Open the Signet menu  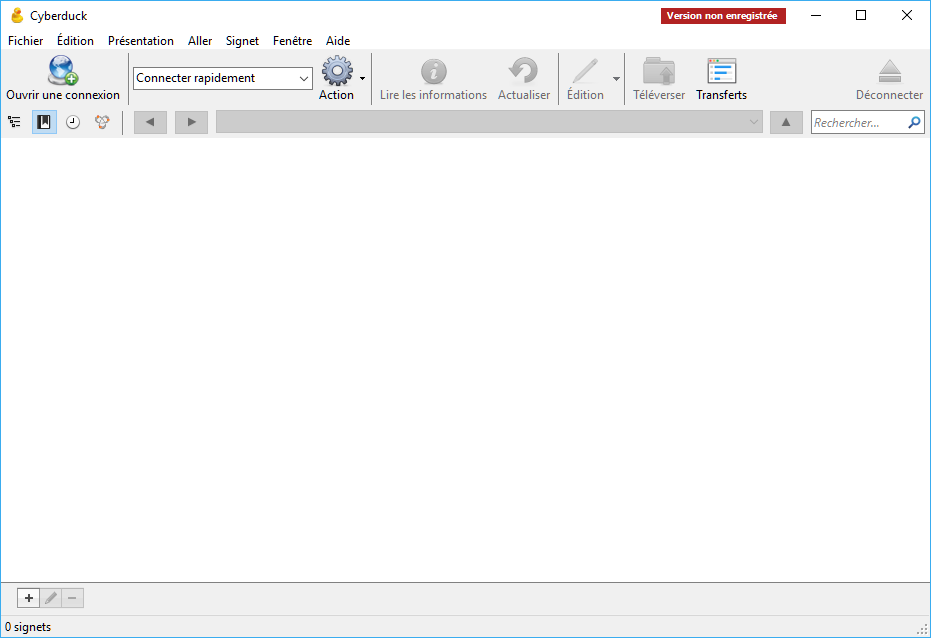click(x=242, y=41)
